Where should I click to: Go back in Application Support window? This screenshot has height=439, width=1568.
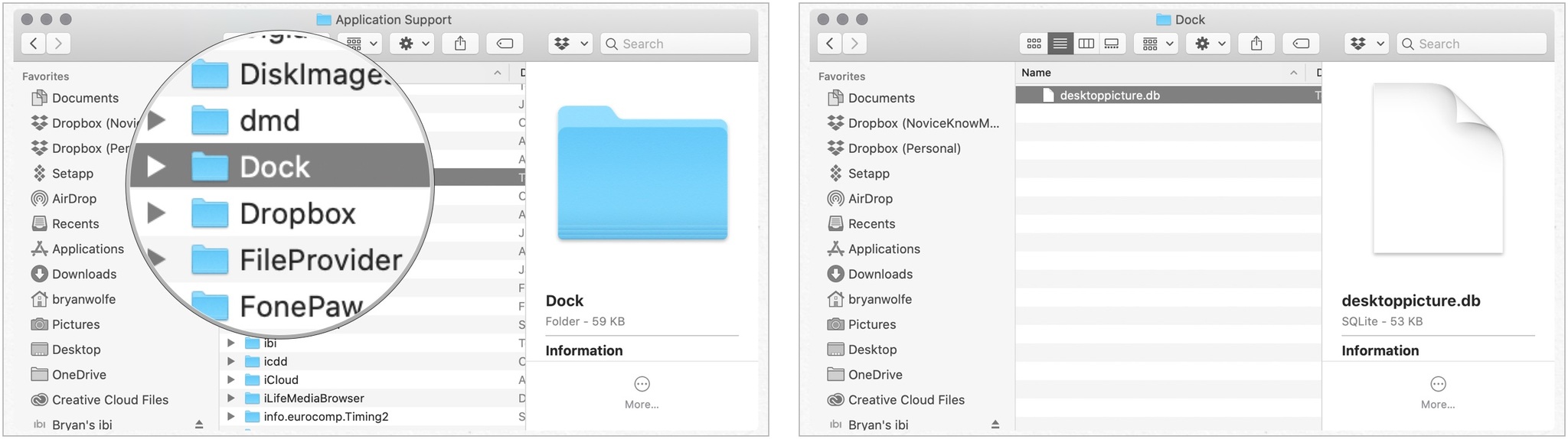point(33,44)
